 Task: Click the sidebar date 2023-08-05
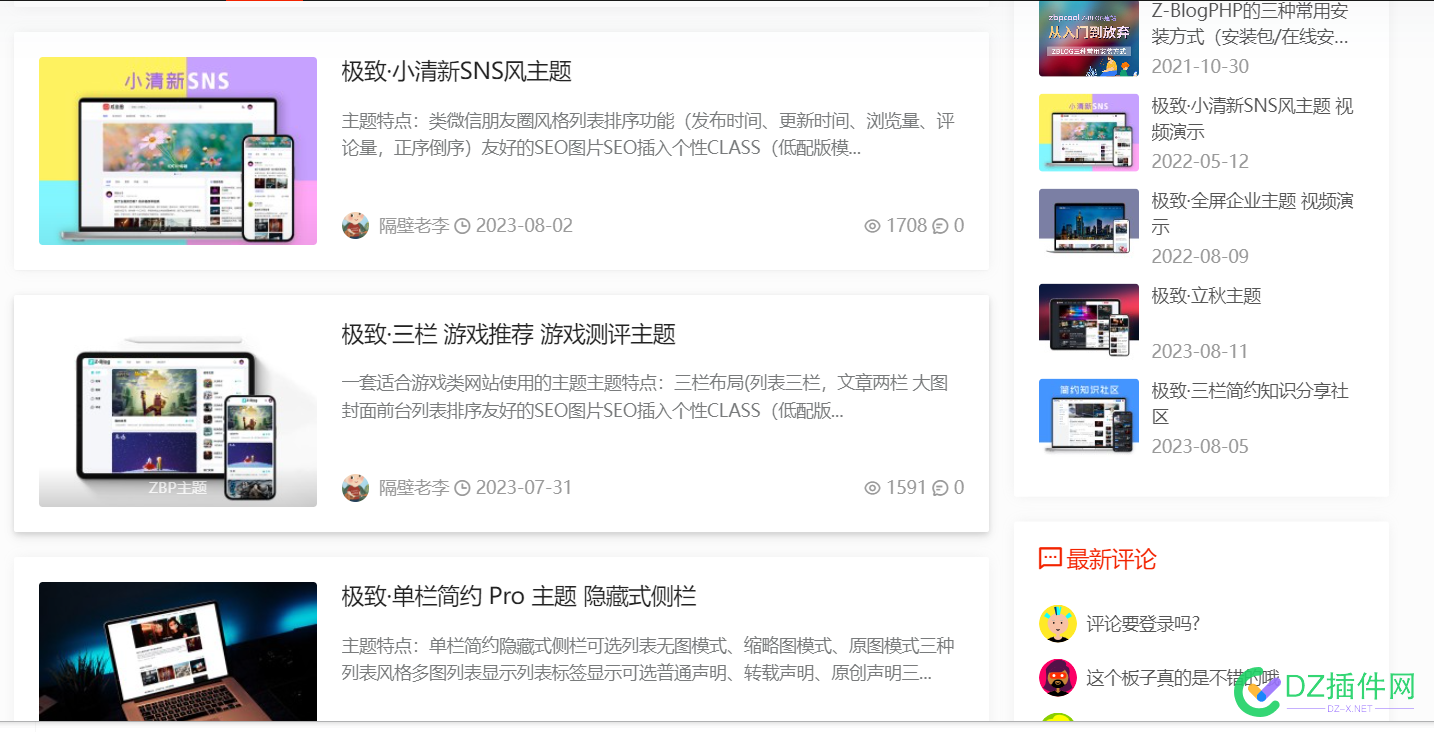(x=1200, y=446)
